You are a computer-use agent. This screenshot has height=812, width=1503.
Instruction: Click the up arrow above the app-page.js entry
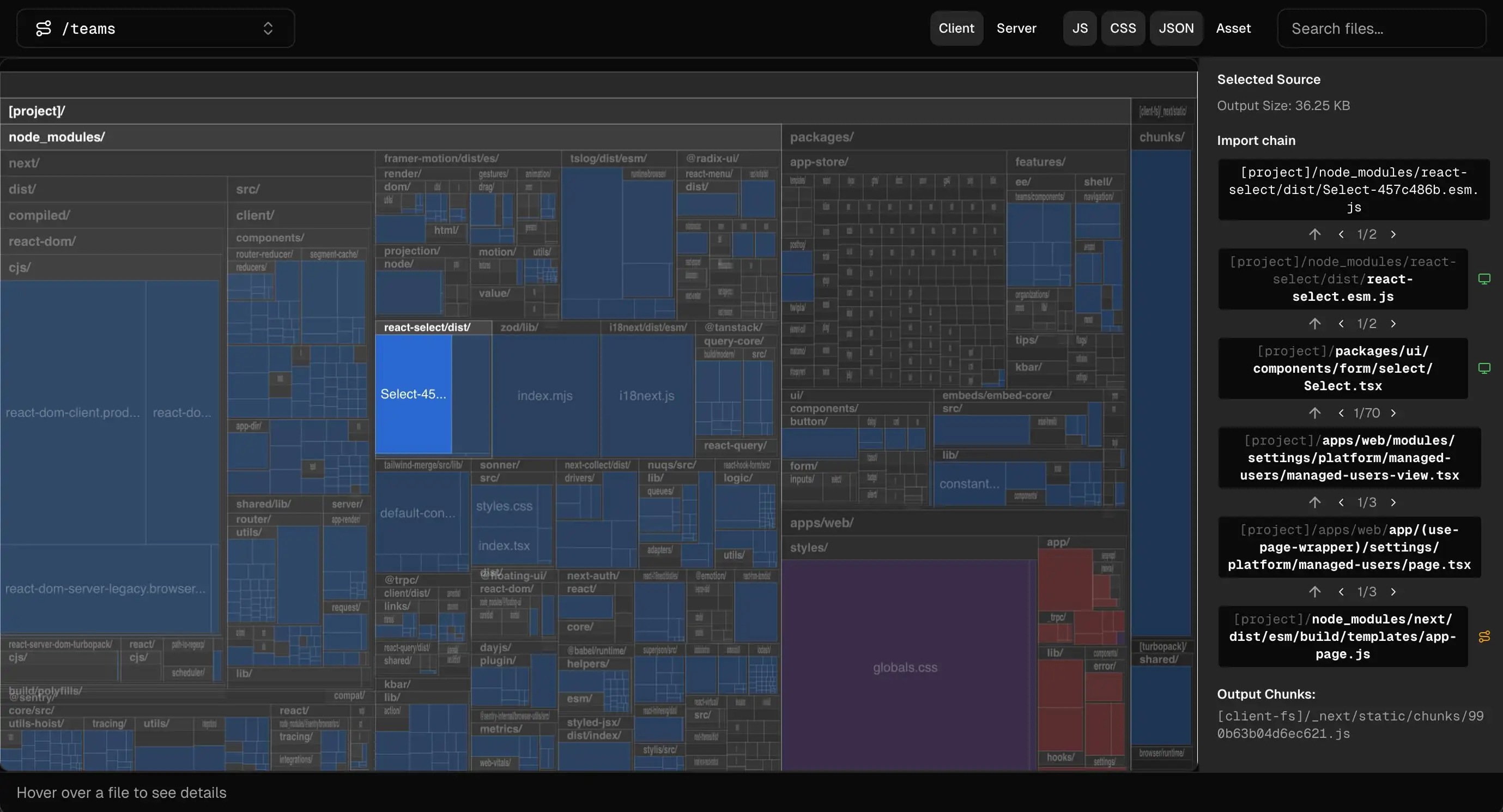click(x=1315, y=591)
